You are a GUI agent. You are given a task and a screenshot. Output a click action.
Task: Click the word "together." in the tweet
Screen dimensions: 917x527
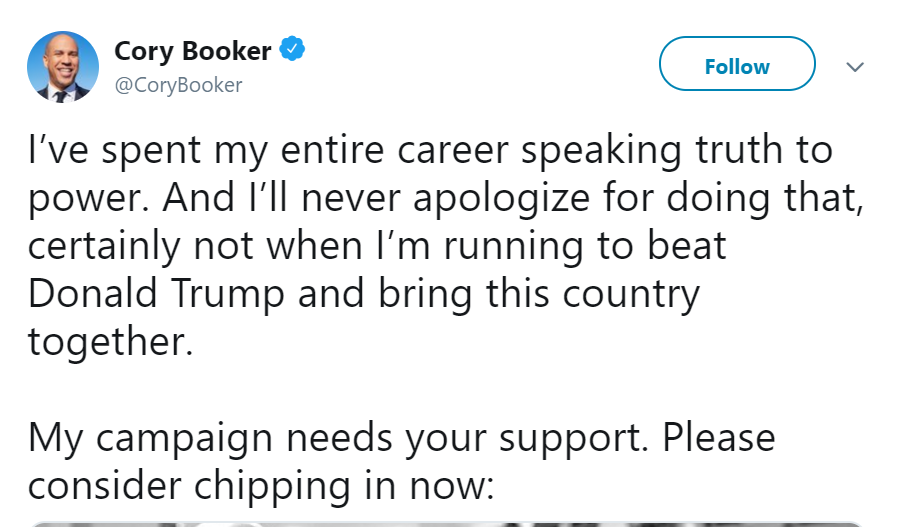click(109, 342)
